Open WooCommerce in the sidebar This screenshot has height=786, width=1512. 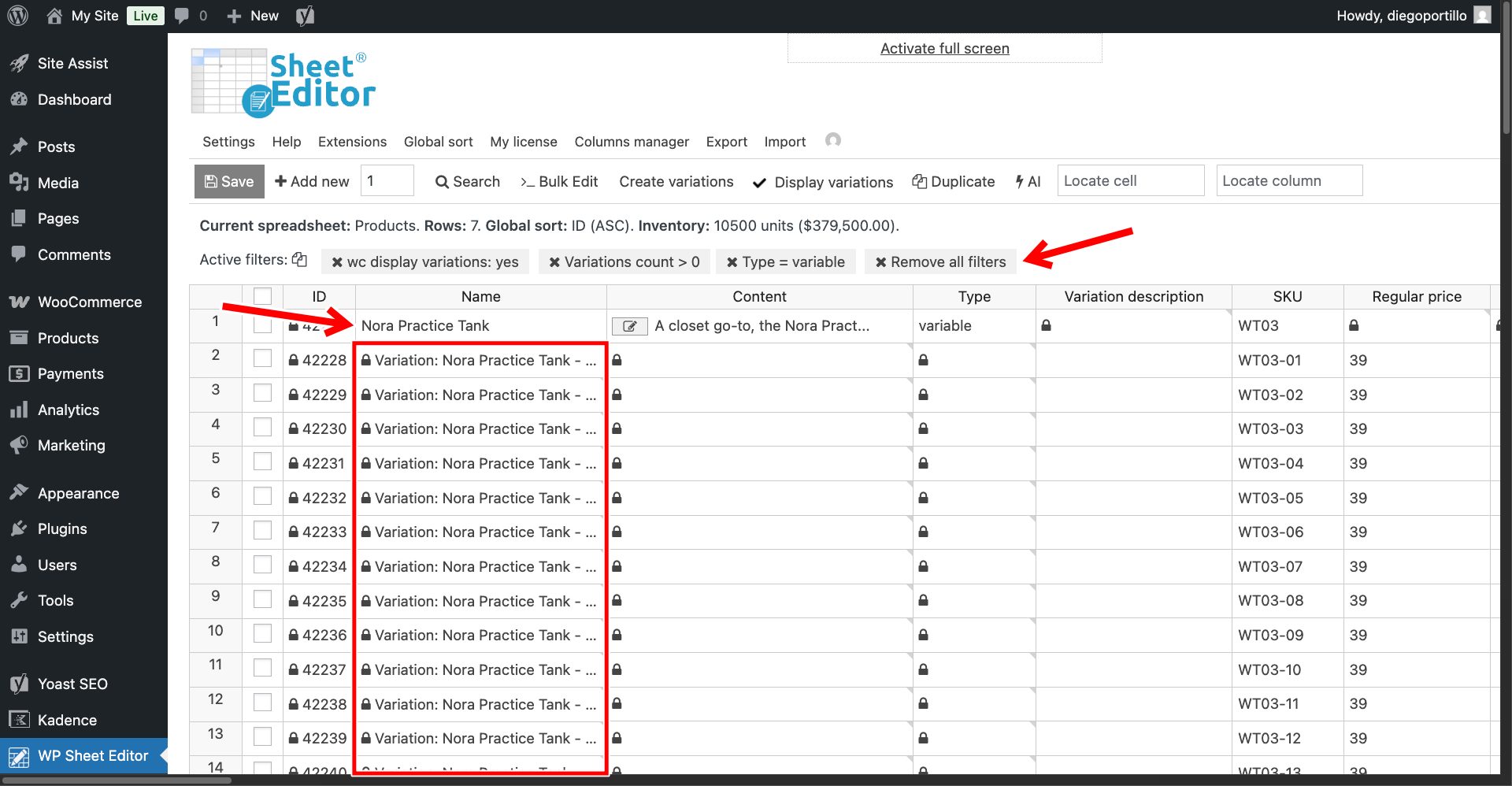coord(89,302)
